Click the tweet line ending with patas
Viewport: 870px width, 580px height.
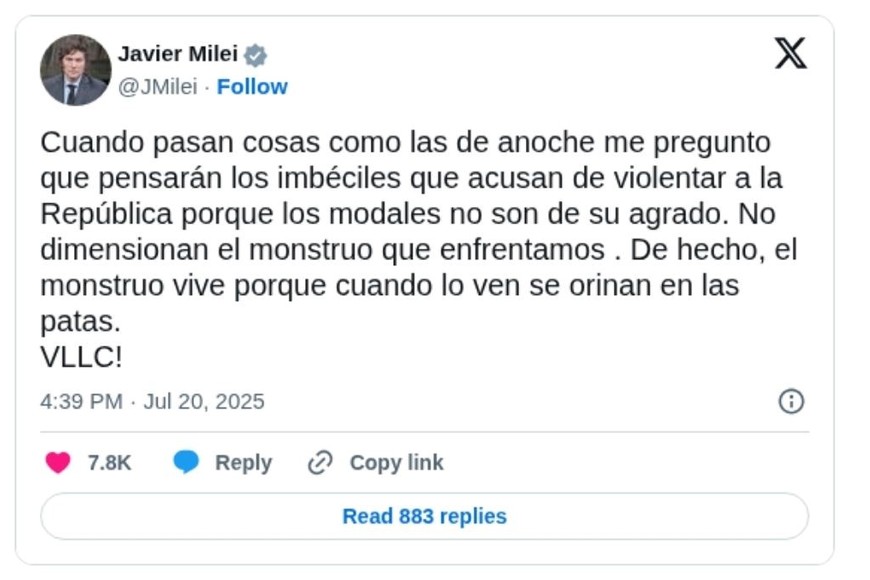tap(80, 322)
